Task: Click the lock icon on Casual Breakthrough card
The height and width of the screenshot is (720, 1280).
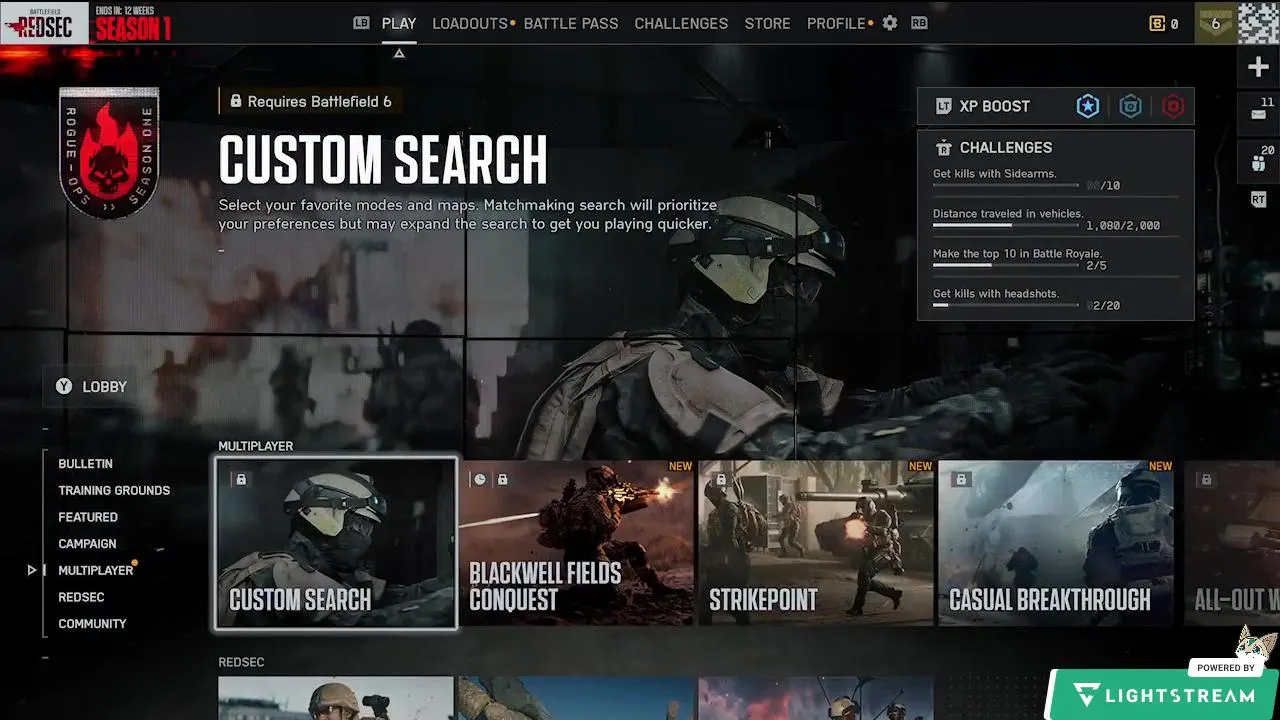Action: click(961, 479)
